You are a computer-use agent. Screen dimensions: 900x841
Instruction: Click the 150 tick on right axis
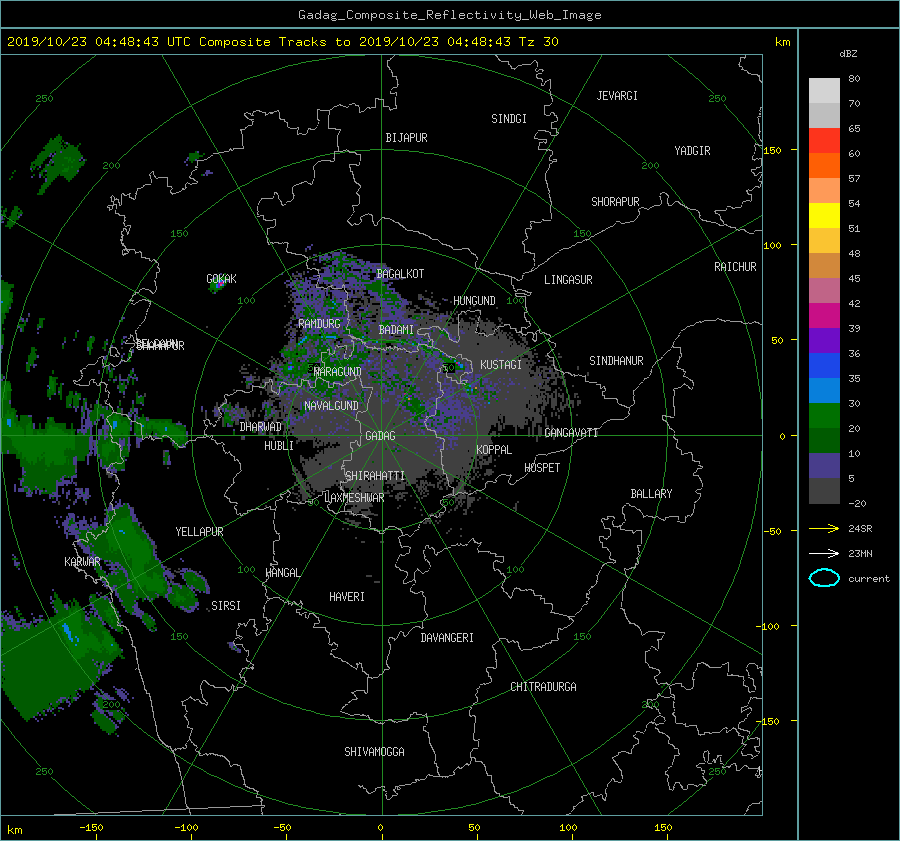coord(773,150)
